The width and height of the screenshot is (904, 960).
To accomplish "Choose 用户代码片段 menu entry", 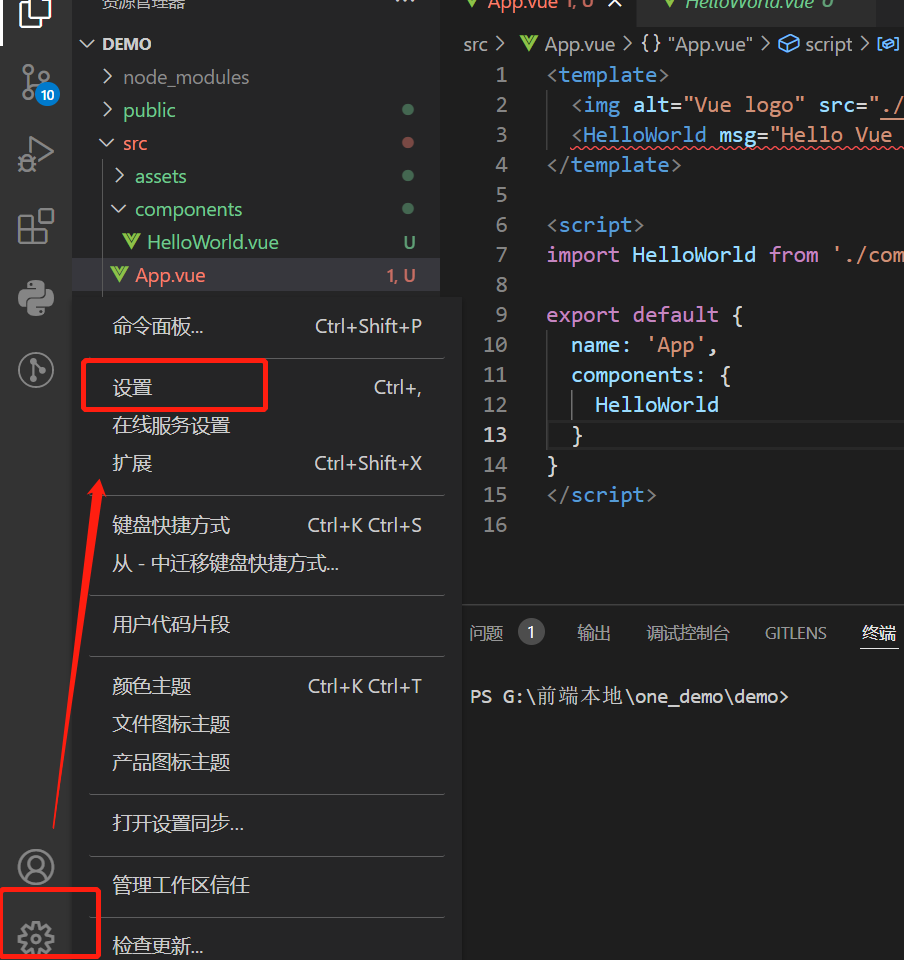I will 267,624.
